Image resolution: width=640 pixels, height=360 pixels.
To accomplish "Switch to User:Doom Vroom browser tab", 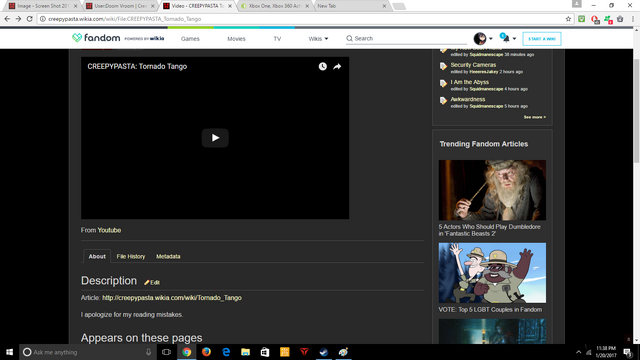I will (119, 6).
